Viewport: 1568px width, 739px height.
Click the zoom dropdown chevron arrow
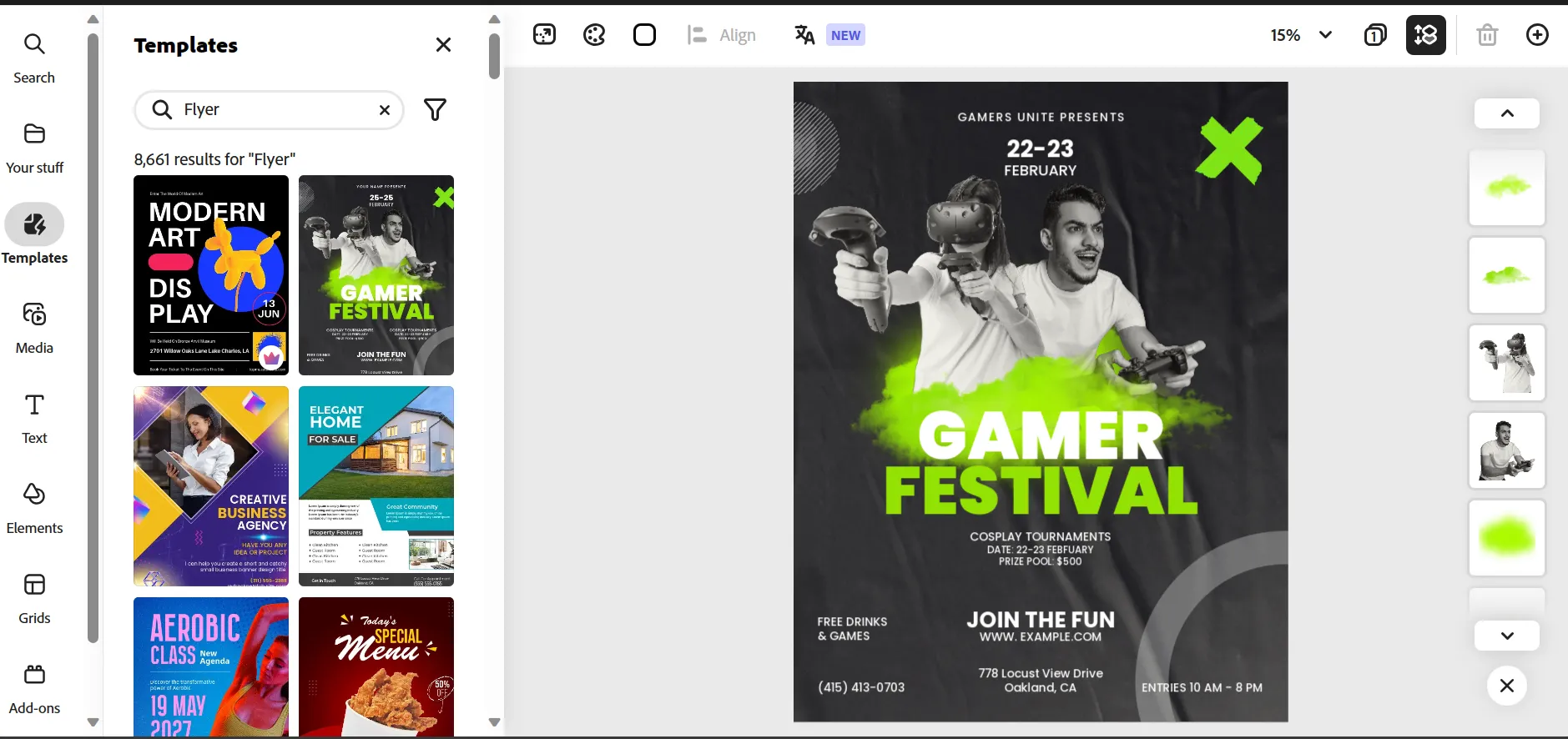coord(1325,35)
